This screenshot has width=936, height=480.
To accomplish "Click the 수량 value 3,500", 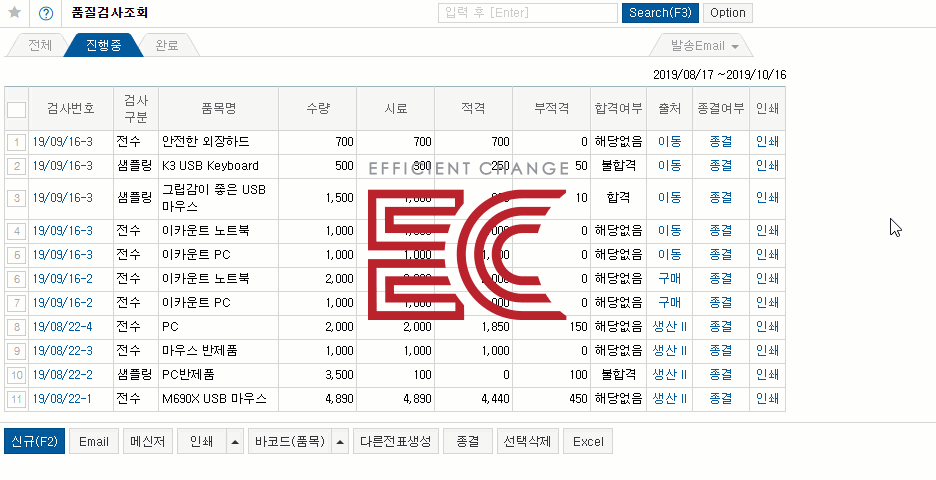I will click(340, 375).
